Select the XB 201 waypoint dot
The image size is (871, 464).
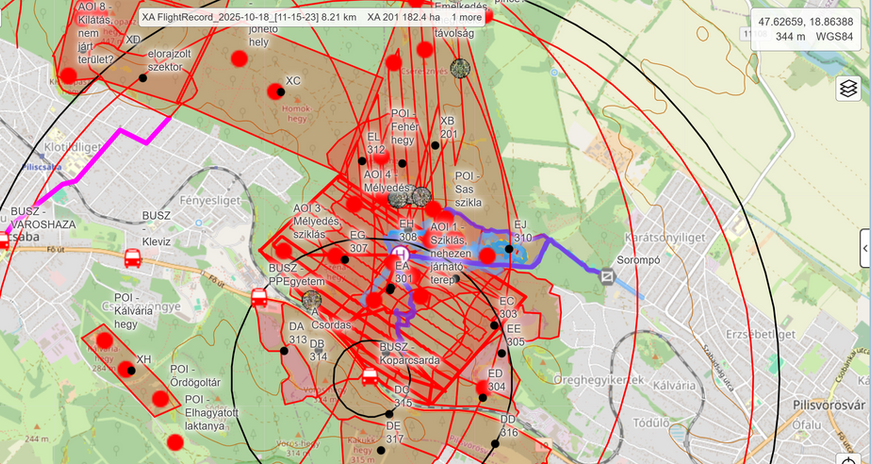pyautogui.click(x=435, y=145)
